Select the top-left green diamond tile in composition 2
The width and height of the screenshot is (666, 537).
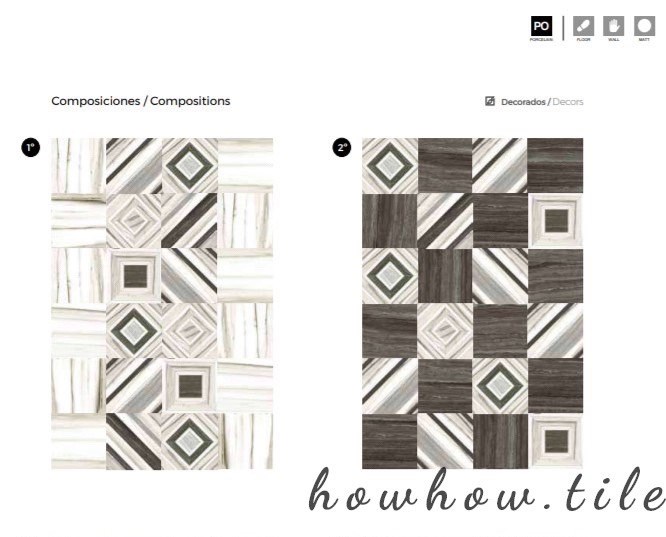(x=389, y=166)
